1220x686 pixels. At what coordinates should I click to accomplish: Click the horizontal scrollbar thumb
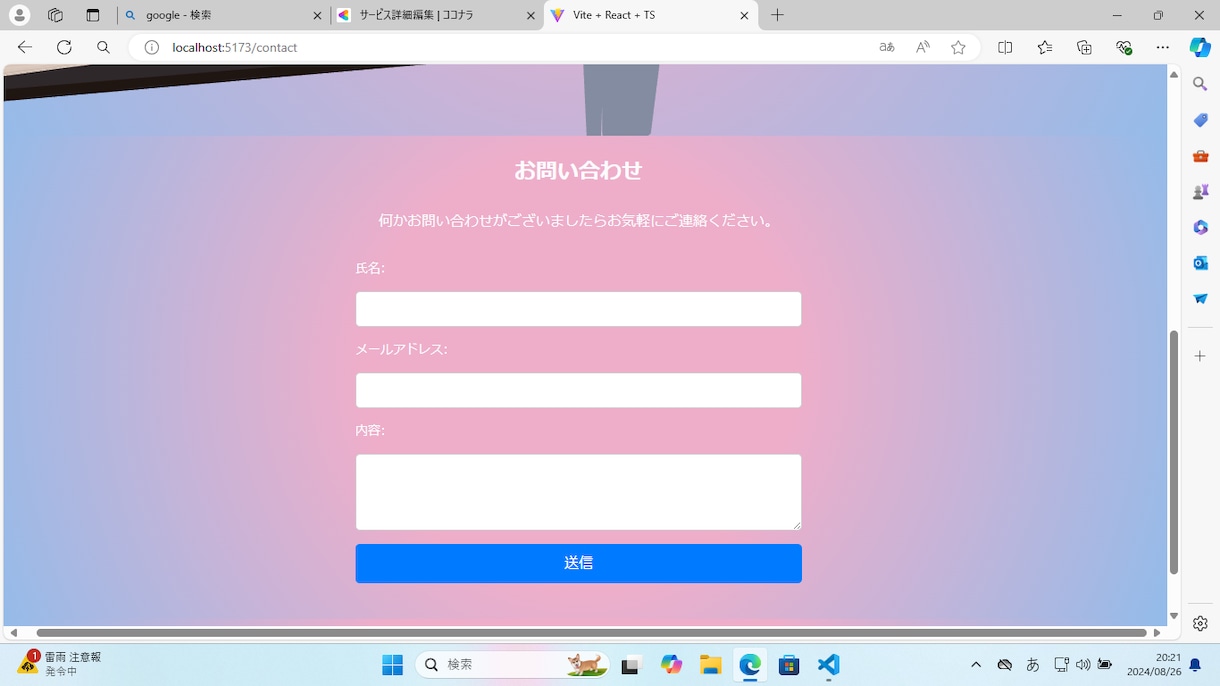coord(591,632)
